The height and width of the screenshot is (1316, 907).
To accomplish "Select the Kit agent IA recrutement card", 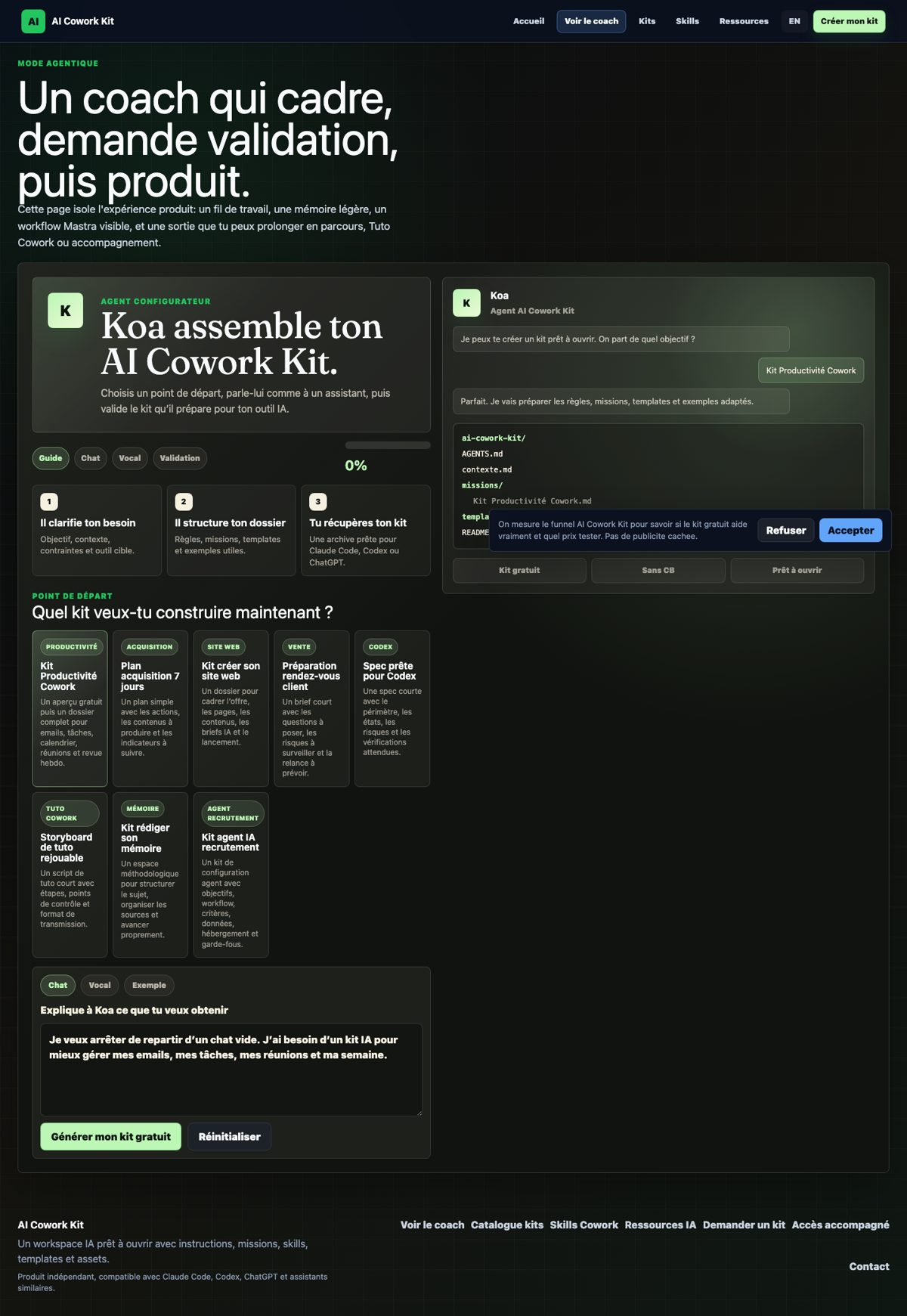I will pyautogui.click(x=231, y=875).
